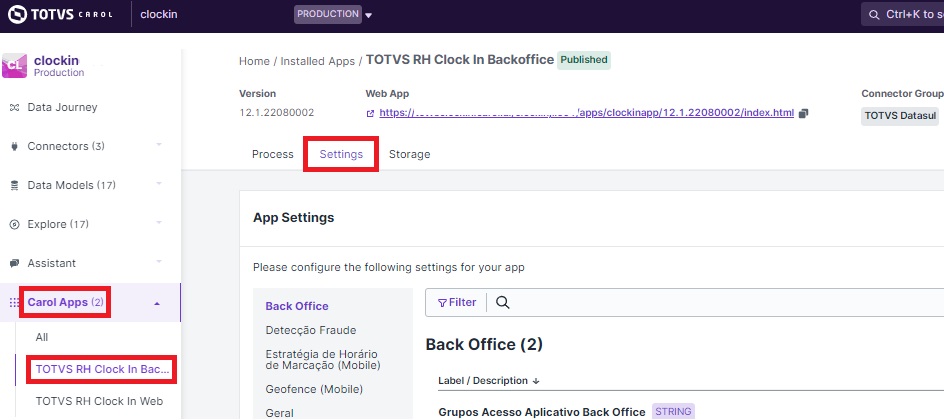Click the STRING type tag
944x420 pixels.
(673, 412)
